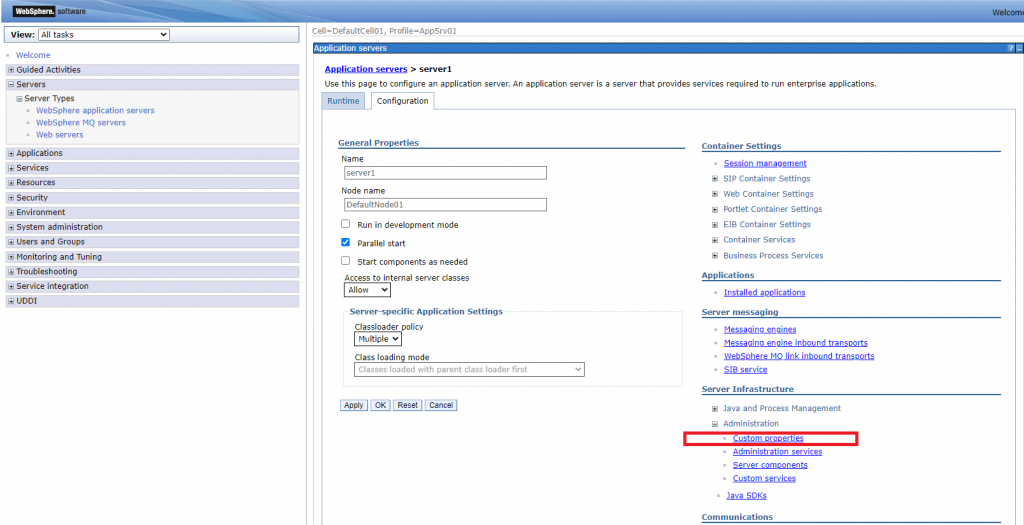Open SIB service link
The width and height of the screenshot is (1024, 525).
tap(745, 370)
